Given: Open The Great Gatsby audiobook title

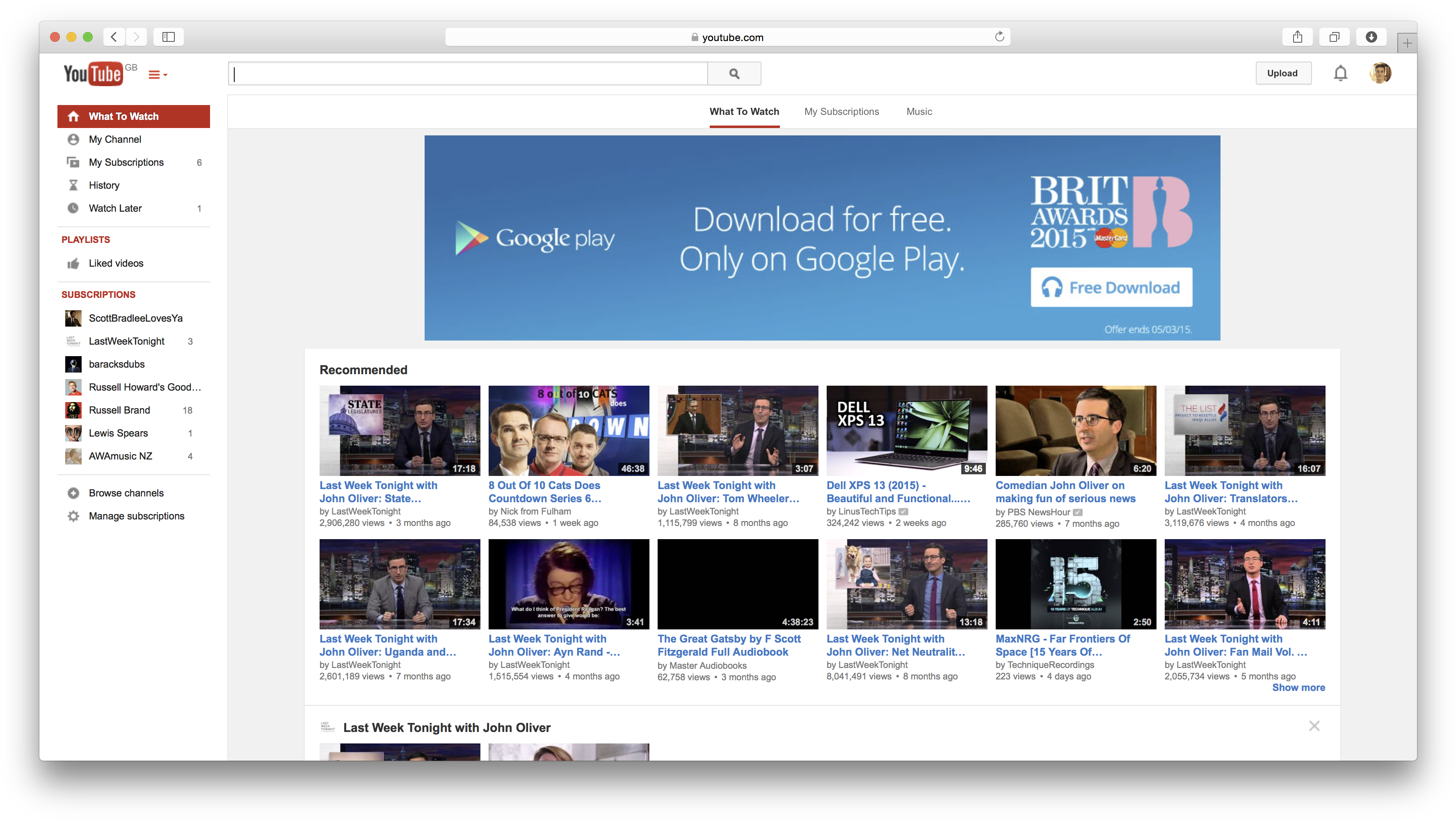Looking at the screenshot, I should (x=729, y=645).
